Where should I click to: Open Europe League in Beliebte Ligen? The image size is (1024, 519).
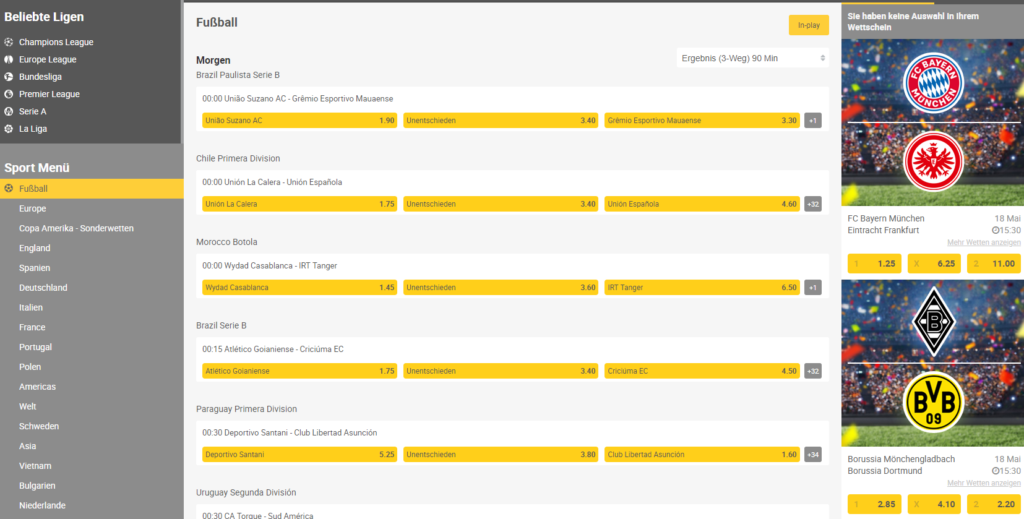48,59
